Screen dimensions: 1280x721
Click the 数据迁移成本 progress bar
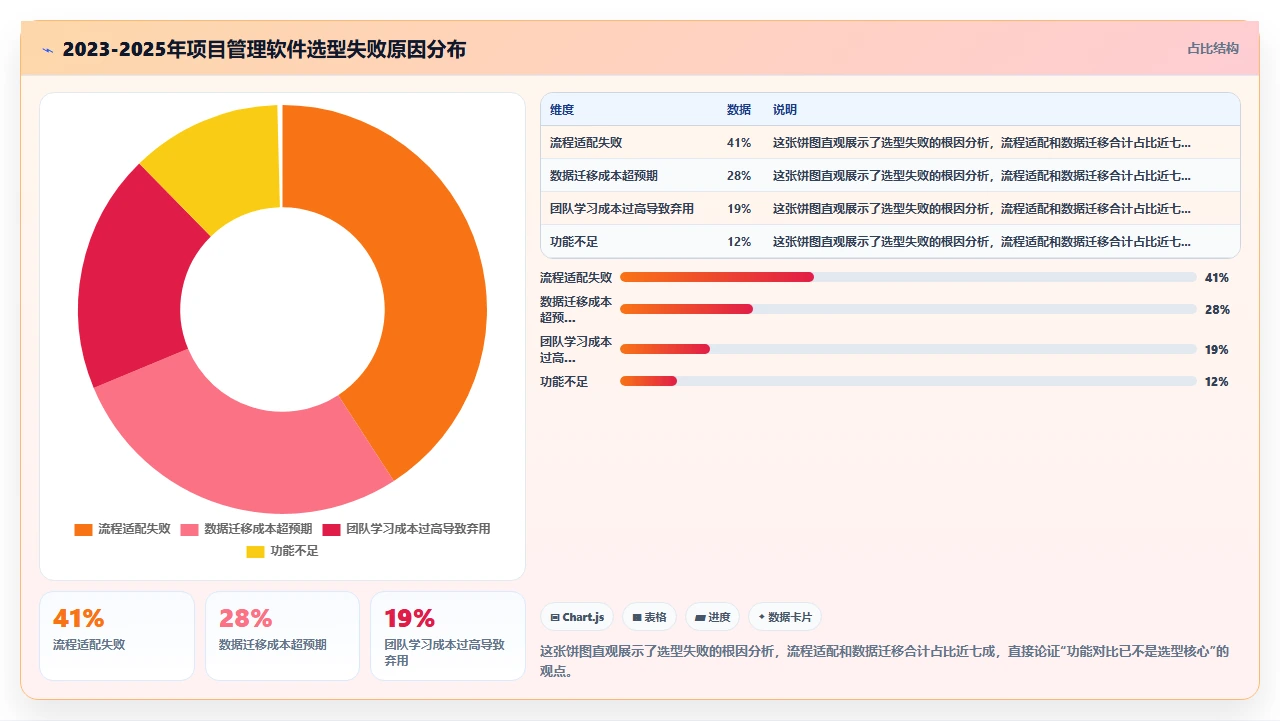click(908, 310)
